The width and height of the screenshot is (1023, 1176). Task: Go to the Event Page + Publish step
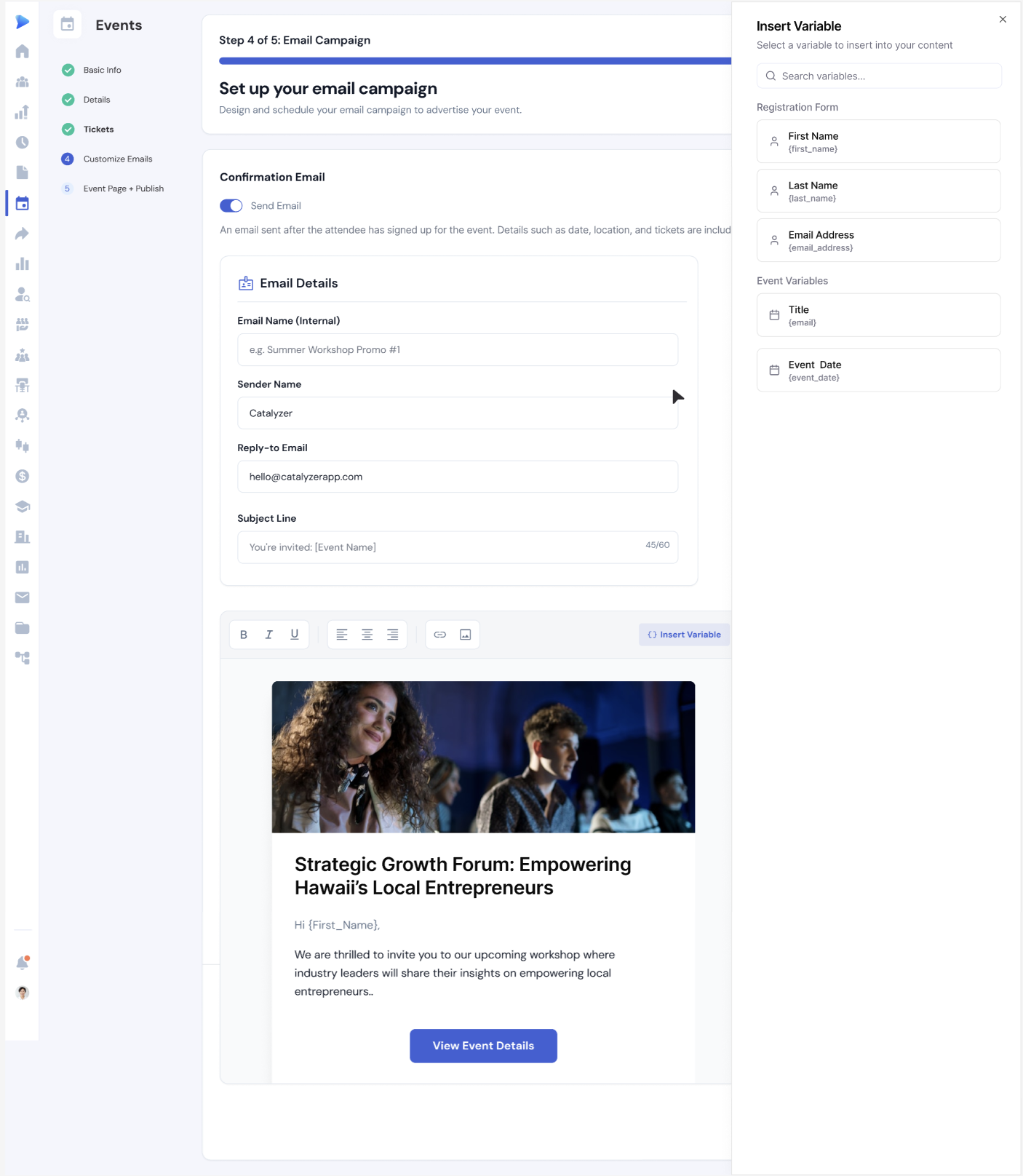coord(113,188)
